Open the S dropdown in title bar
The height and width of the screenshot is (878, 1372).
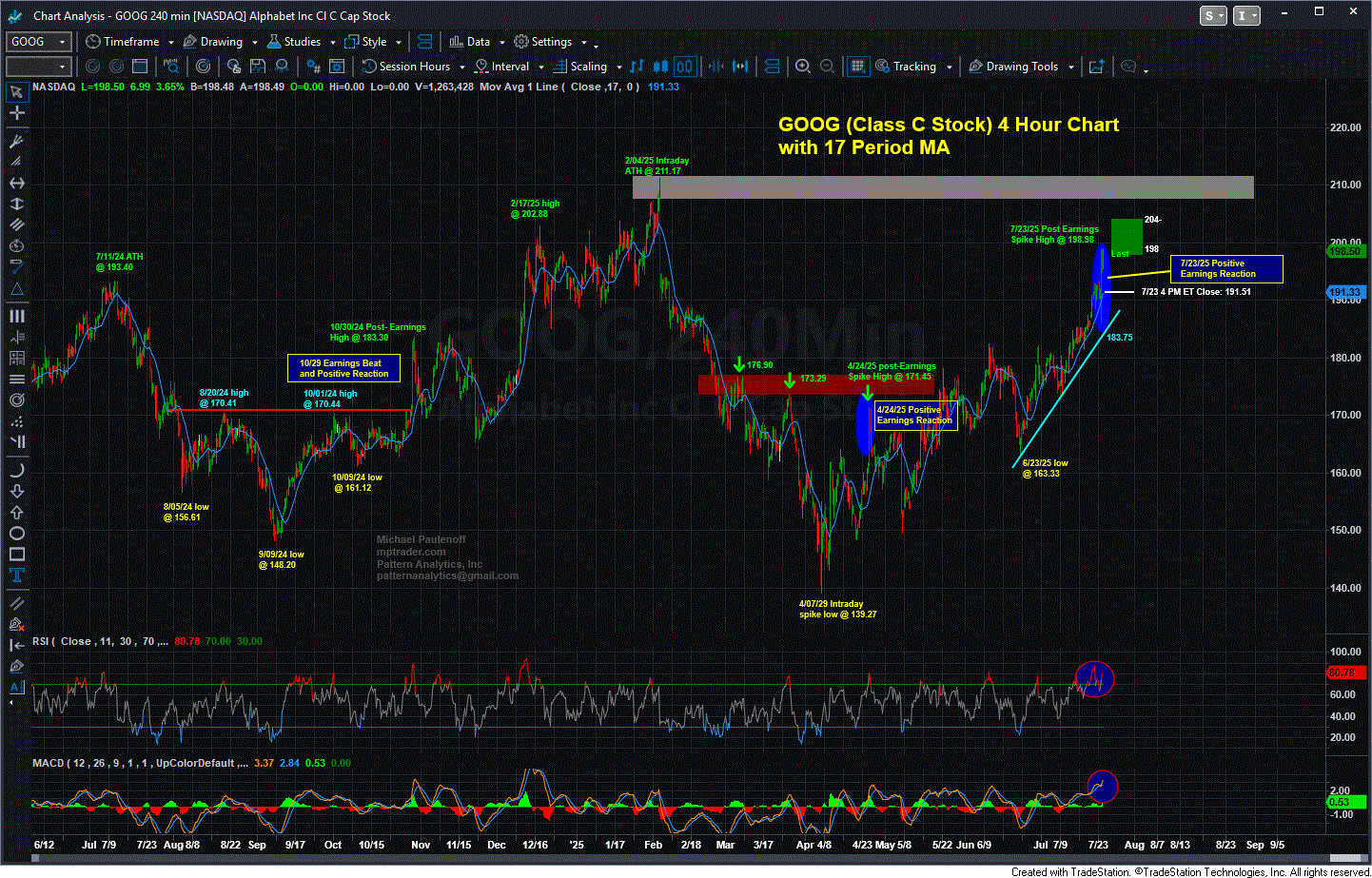coord(1213,15)
